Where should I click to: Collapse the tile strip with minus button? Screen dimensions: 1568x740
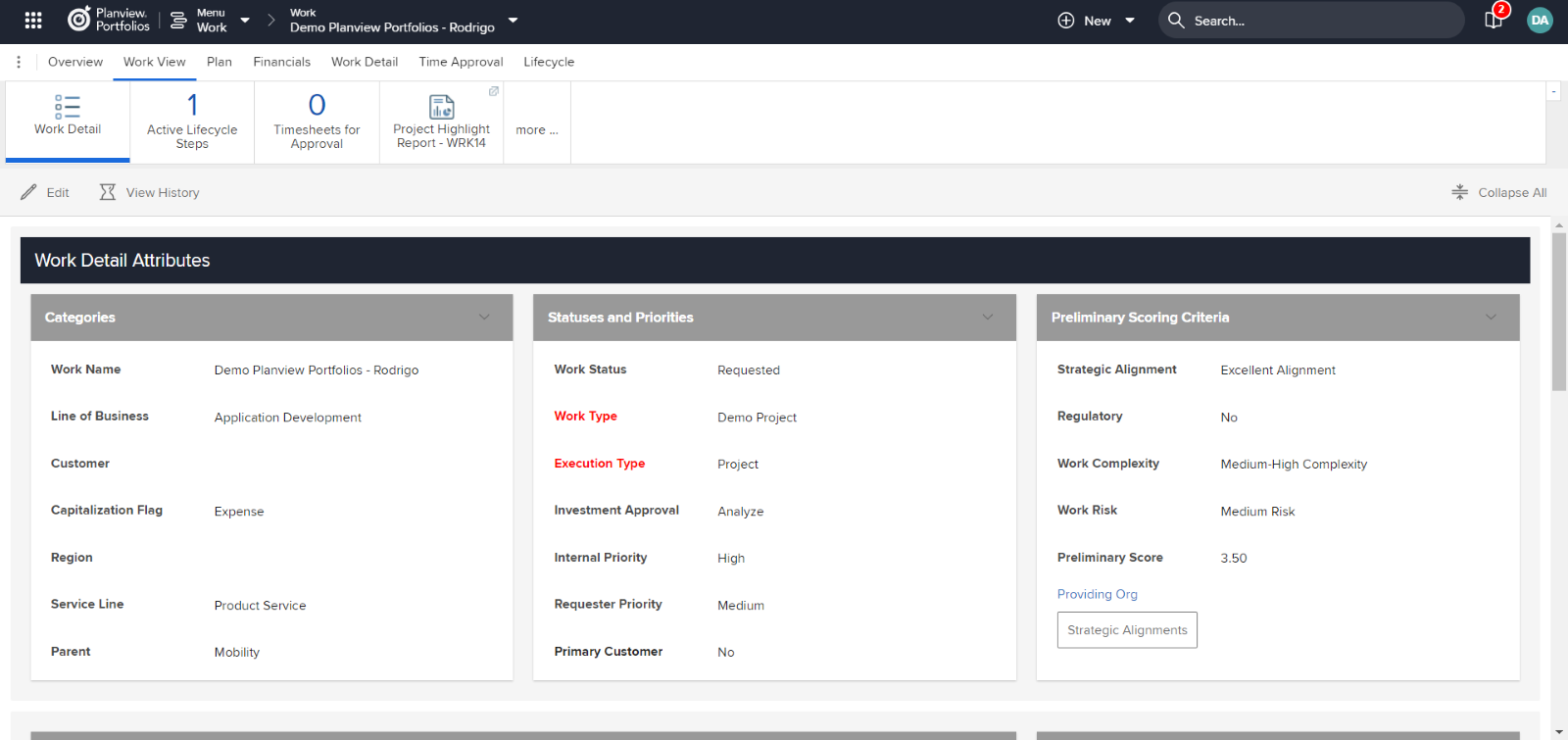[x=1553, y=91]
